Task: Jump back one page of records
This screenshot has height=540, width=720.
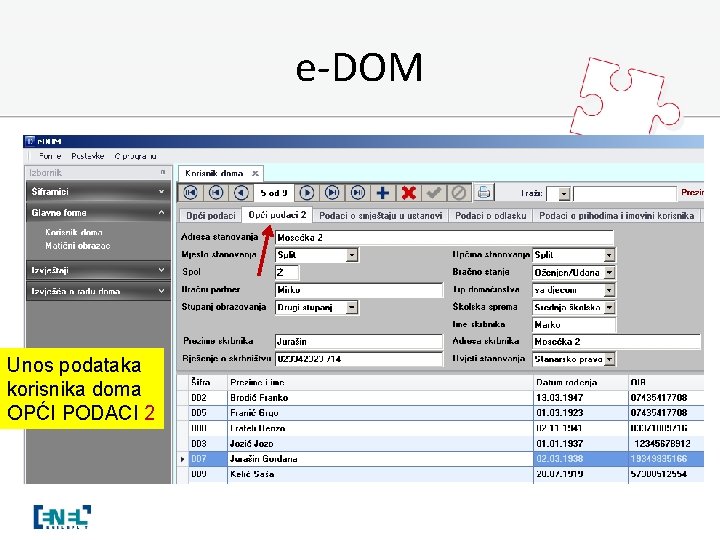Action: [x=216, y=192]
